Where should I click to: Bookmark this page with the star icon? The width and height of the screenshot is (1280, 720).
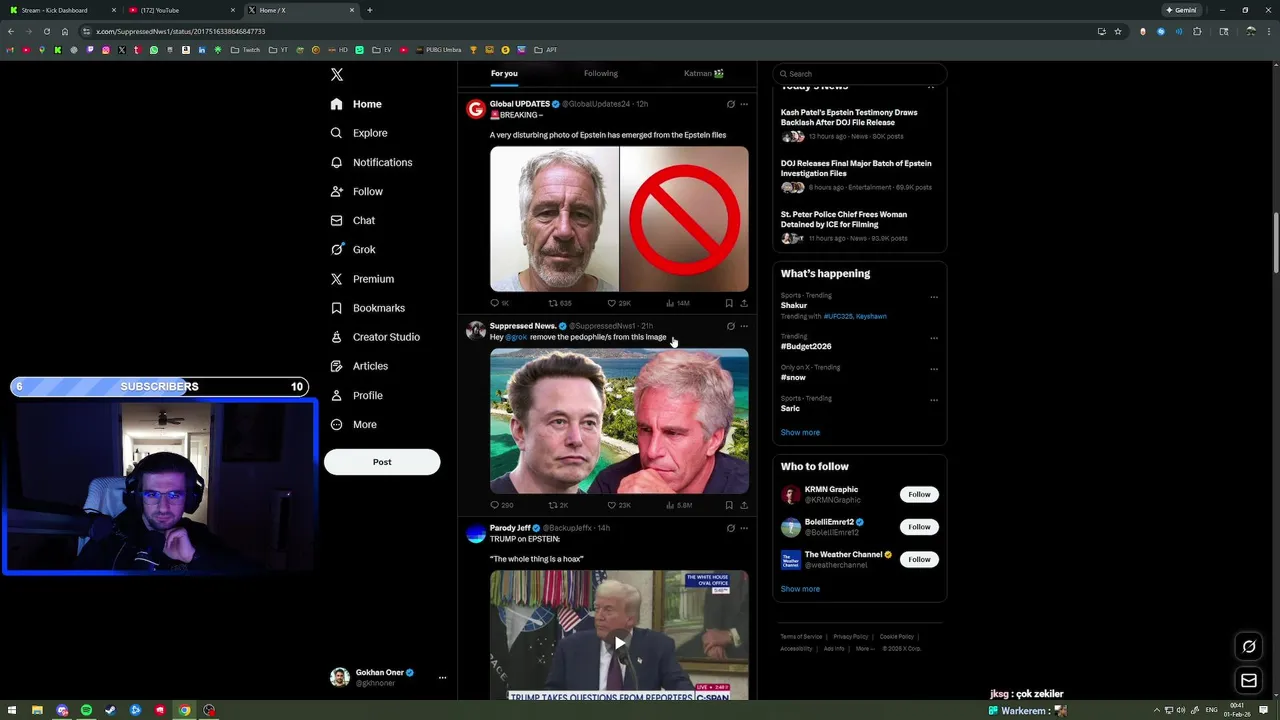[x=1118, y=31]
